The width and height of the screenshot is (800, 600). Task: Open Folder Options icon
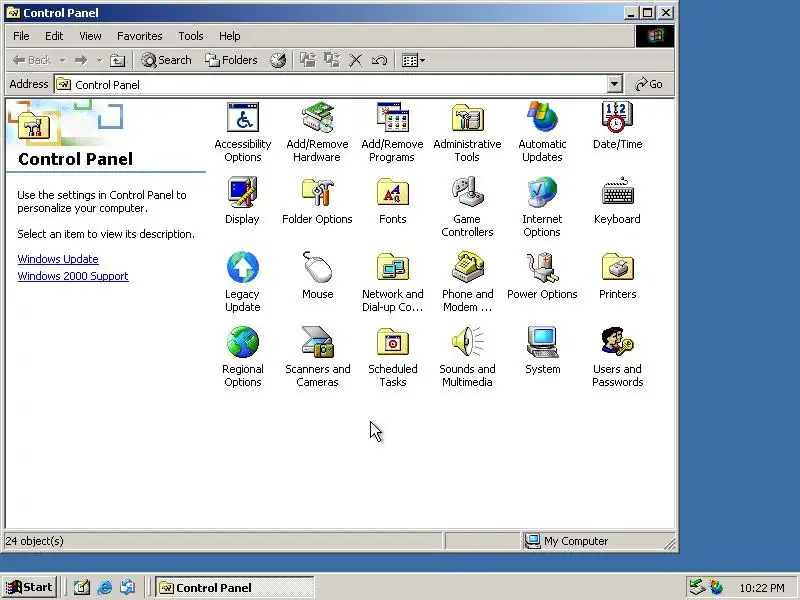(x=317, y=201)
